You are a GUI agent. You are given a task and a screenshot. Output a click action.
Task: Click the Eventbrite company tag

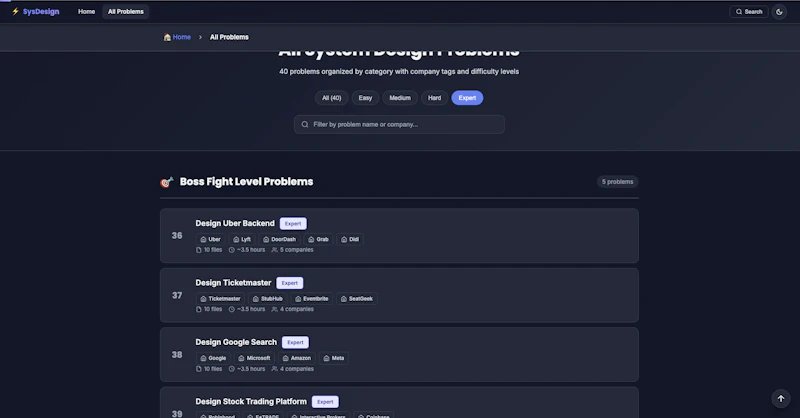[x=312, y=299]
